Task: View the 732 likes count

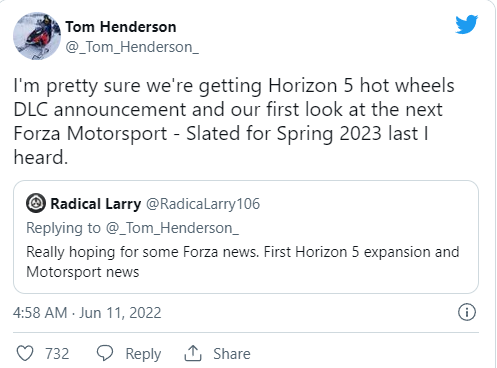Action: tap(57, 354)
